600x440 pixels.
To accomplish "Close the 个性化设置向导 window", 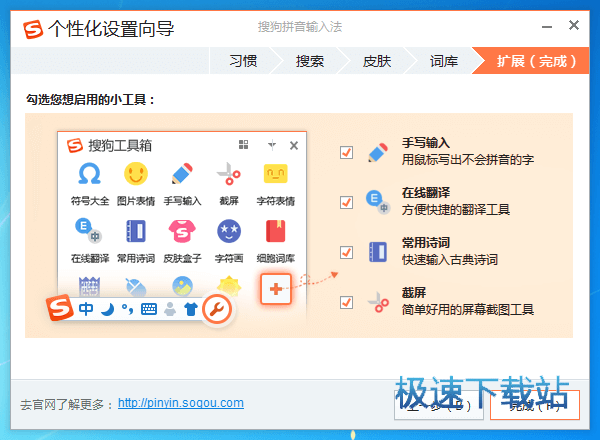I will (574, 25).
